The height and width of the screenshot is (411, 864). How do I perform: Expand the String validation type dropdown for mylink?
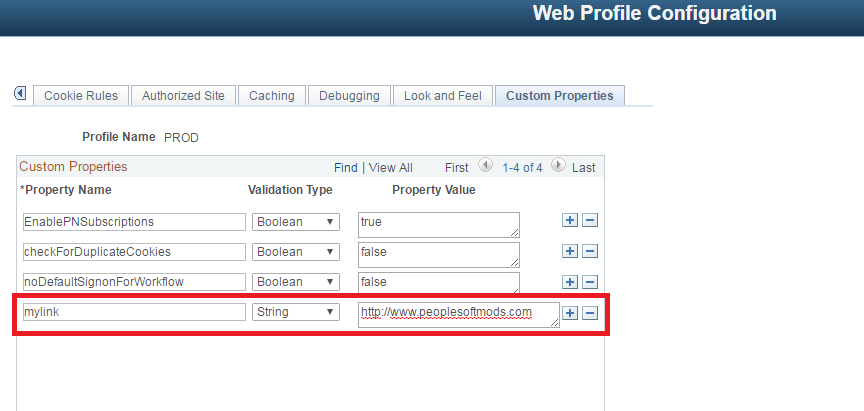[x=296, y=312]
